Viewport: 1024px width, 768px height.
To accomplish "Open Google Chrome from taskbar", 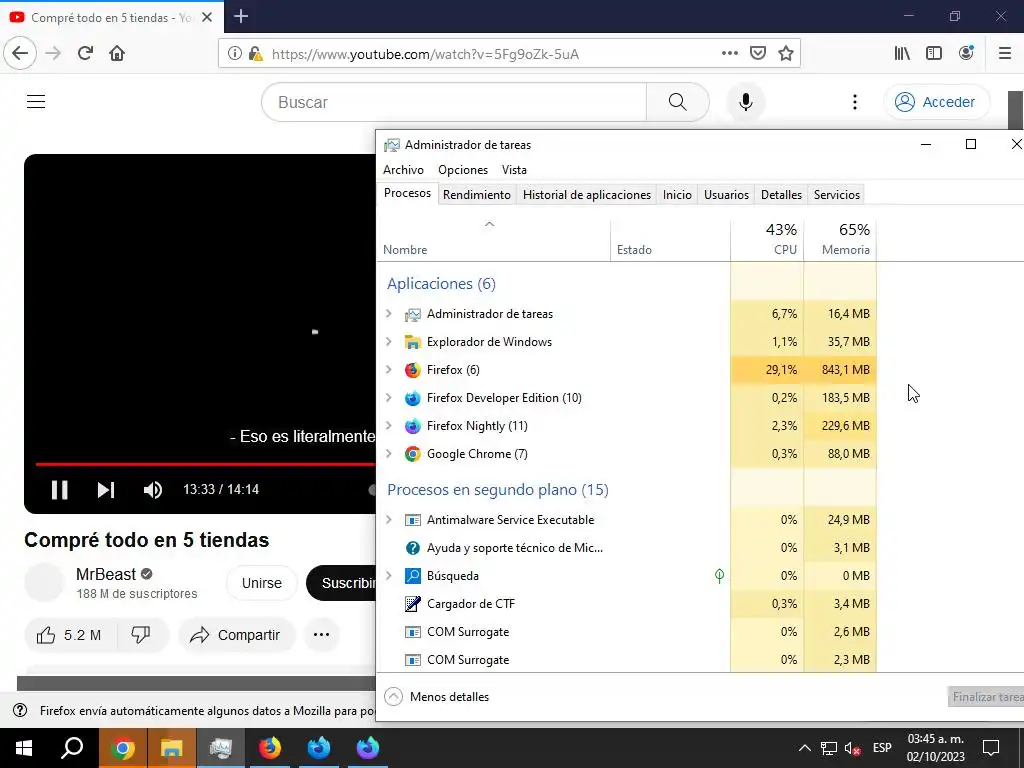I will coord(122,748).
